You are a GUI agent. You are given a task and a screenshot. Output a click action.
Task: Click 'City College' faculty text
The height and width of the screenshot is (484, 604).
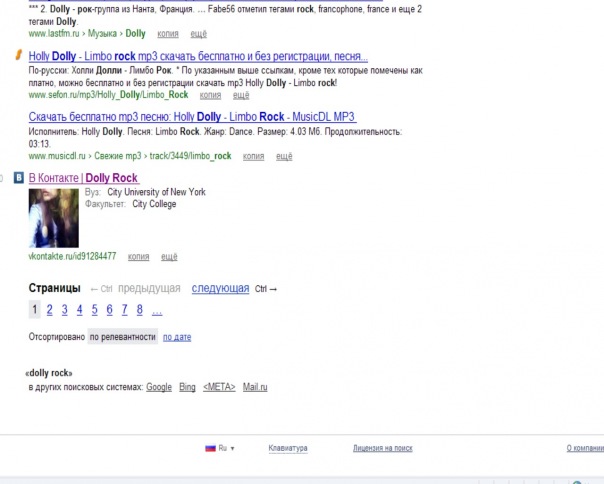(154, 204)
